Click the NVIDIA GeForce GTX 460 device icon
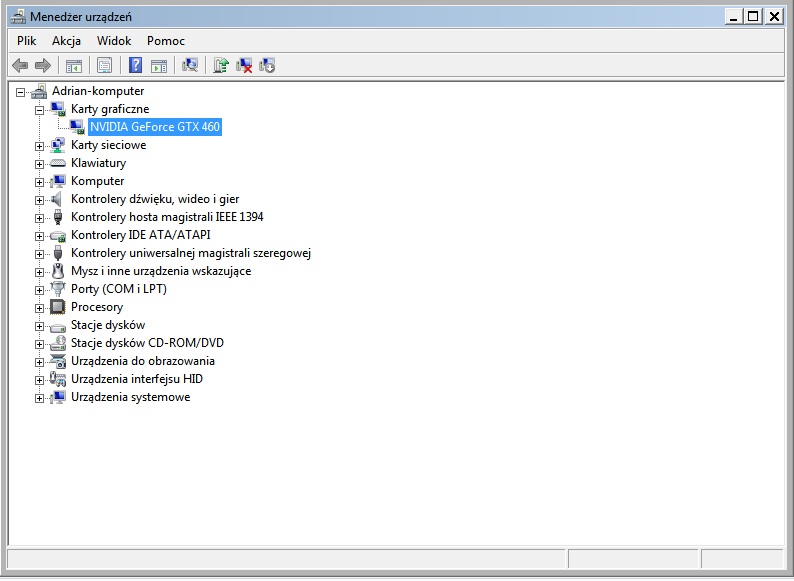The image size is (794, 581). [77, 127]
